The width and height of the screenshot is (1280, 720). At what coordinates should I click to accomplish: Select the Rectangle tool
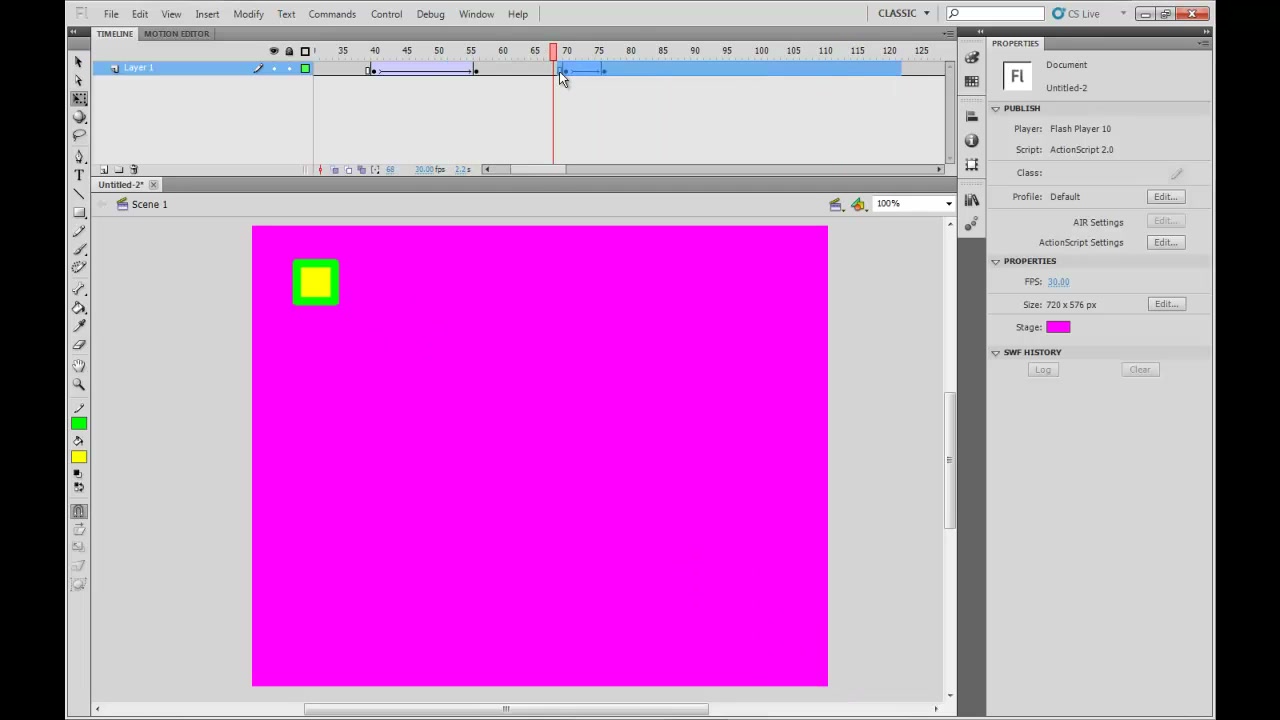point(79,212)
